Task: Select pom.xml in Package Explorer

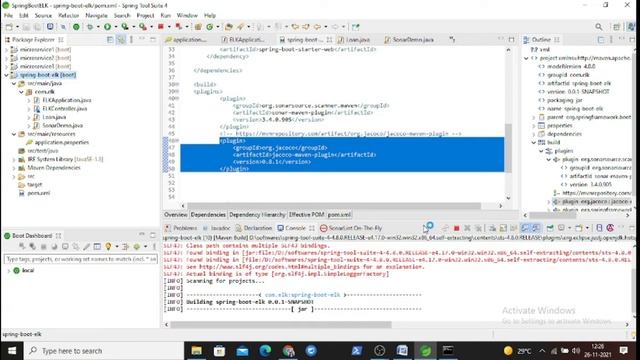Action: click(38, 193)
